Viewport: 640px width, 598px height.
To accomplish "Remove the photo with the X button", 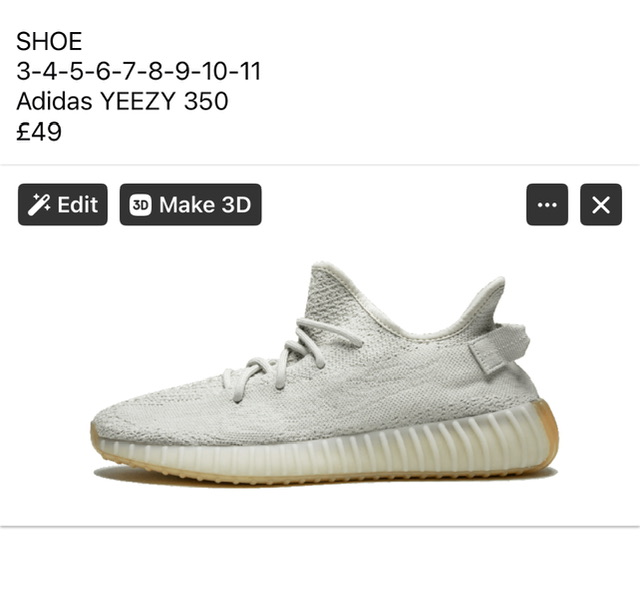I will click(x=601, y=205).
